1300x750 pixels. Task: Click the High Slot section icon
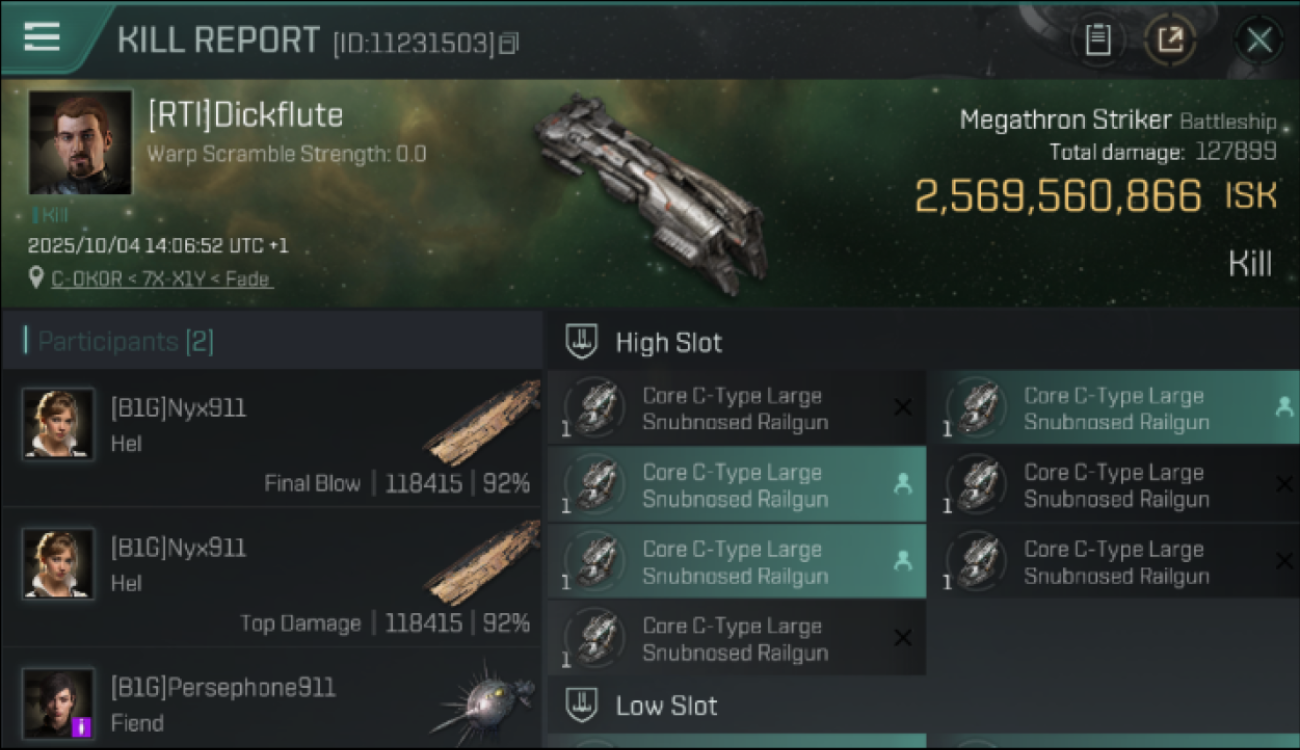tap(581, 342)
